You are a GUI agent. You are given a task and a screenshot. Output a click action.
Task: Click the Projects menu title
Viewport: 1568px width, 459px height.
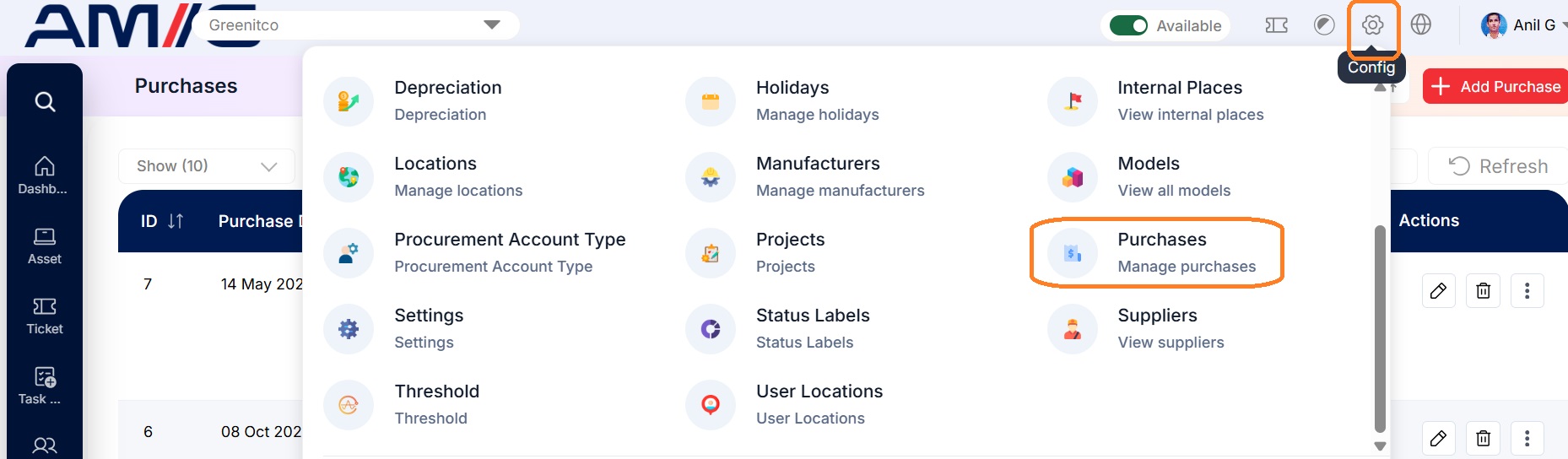[x=790, y=240]
